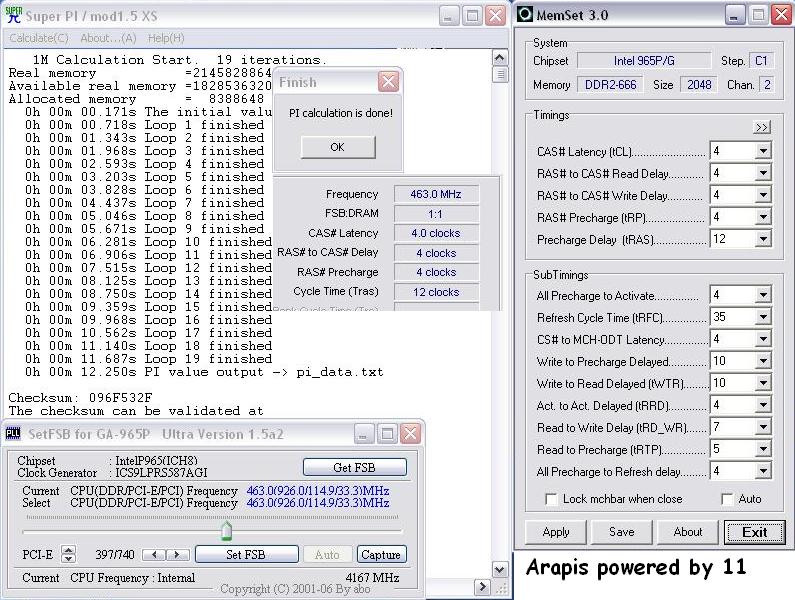Open CS# to MCH-ODT Latency dropdown
Image resolution: width=795 pixels, height=600 pixels.
click(x=763, y=339)
